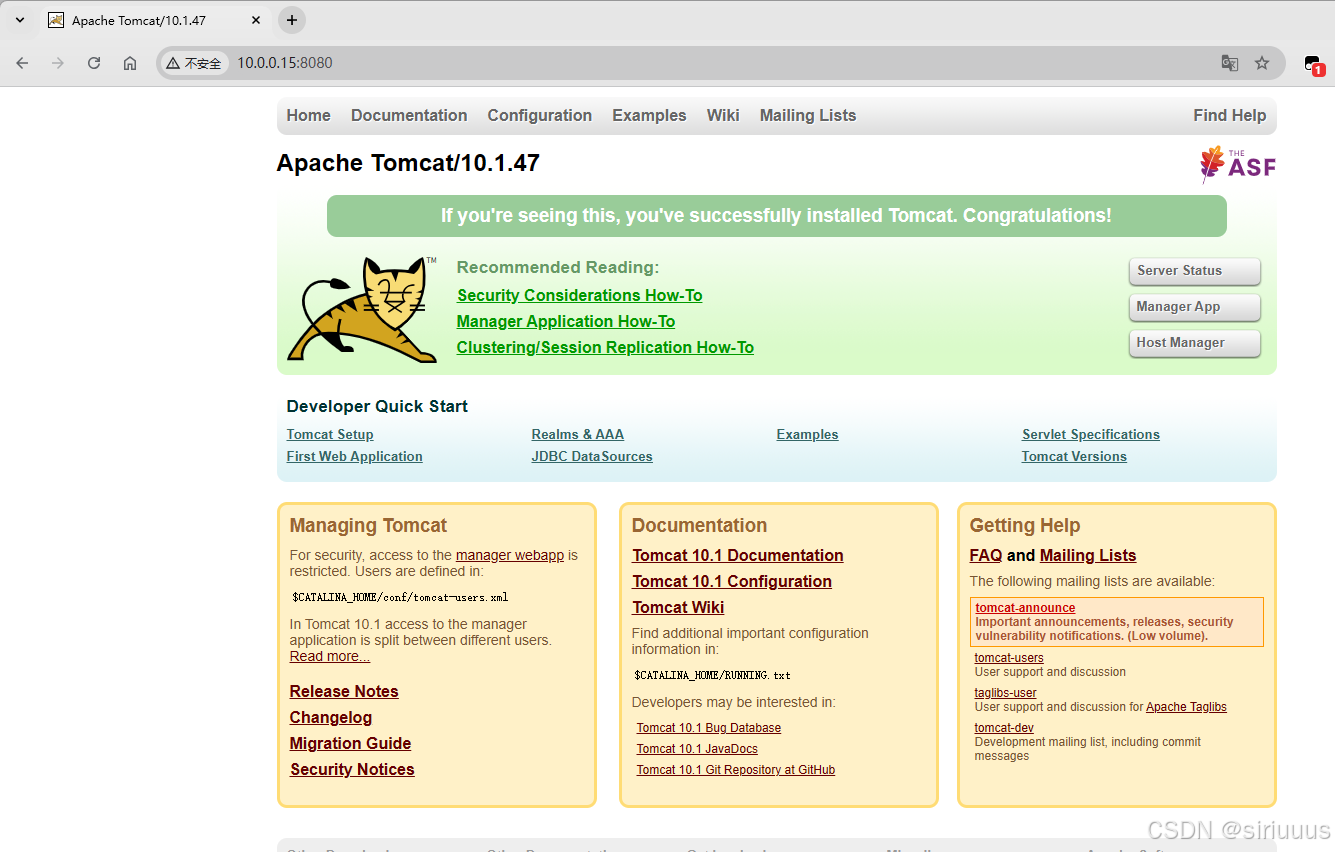Click the Read more... link

pyautogui.click(x=330, y=656)
